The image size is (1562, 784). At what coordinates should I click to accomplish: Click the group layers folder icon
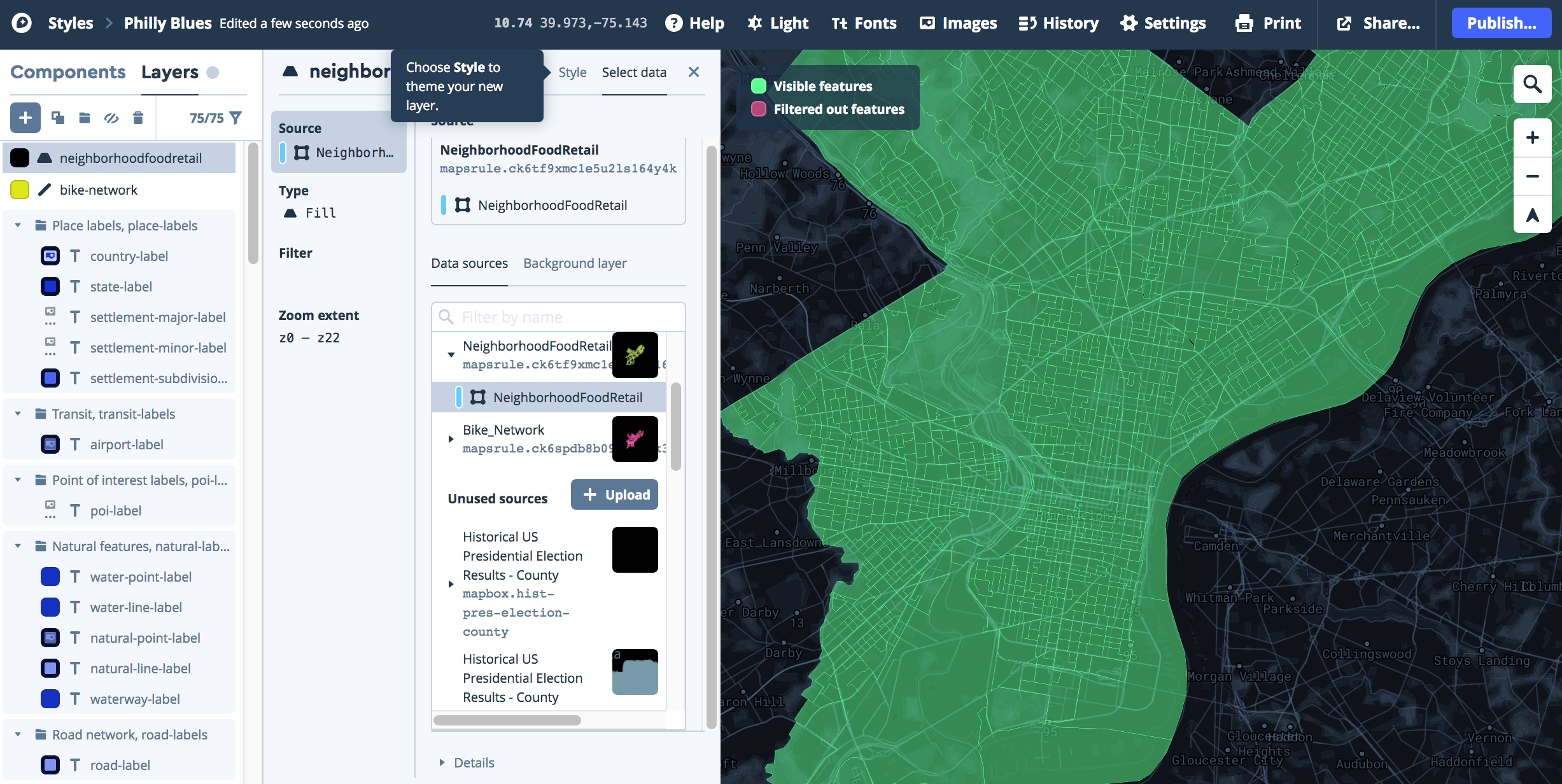[x=84, y=118]
